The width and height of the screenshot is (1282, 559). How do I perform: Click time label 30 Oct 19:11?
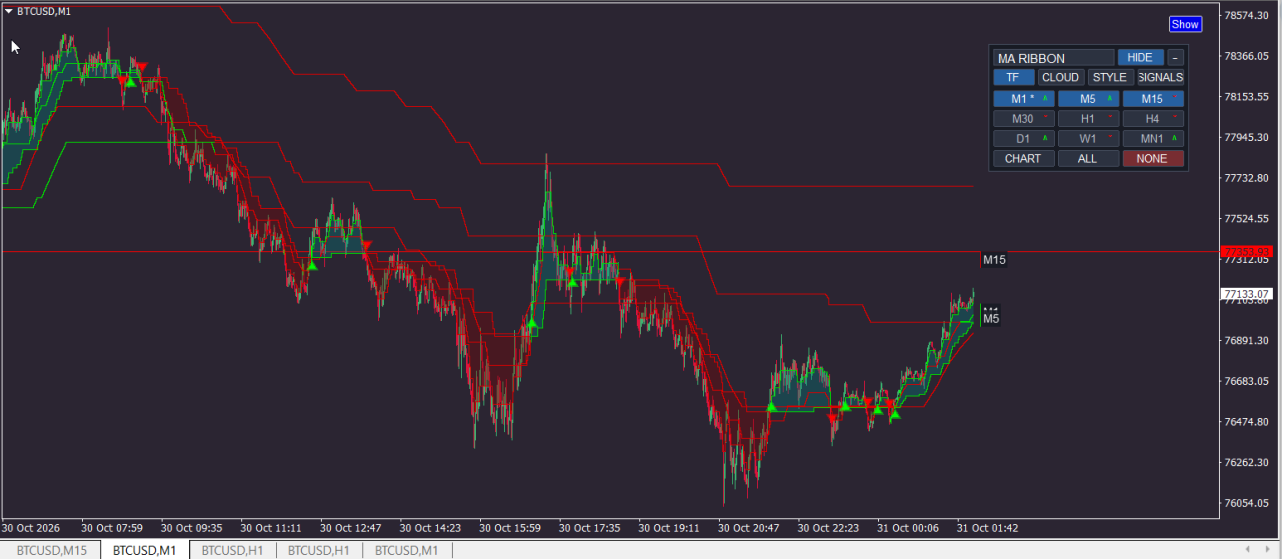669,527
